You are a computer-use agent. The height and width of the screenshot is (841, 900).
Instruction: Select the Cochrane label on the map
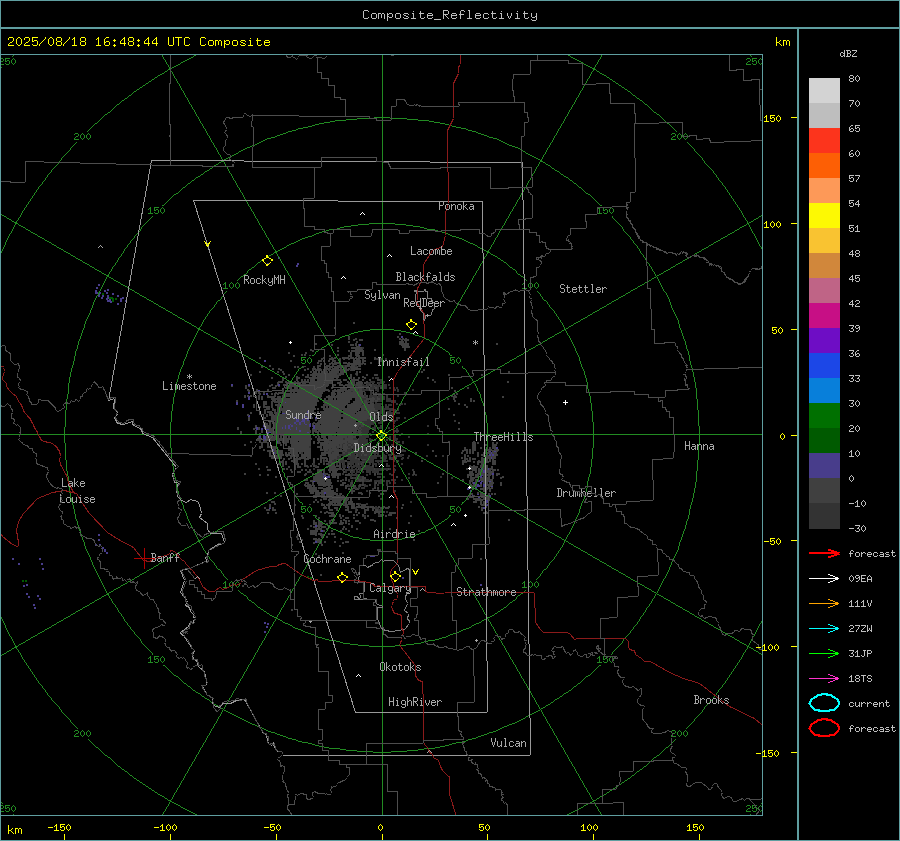click(327, 559)
